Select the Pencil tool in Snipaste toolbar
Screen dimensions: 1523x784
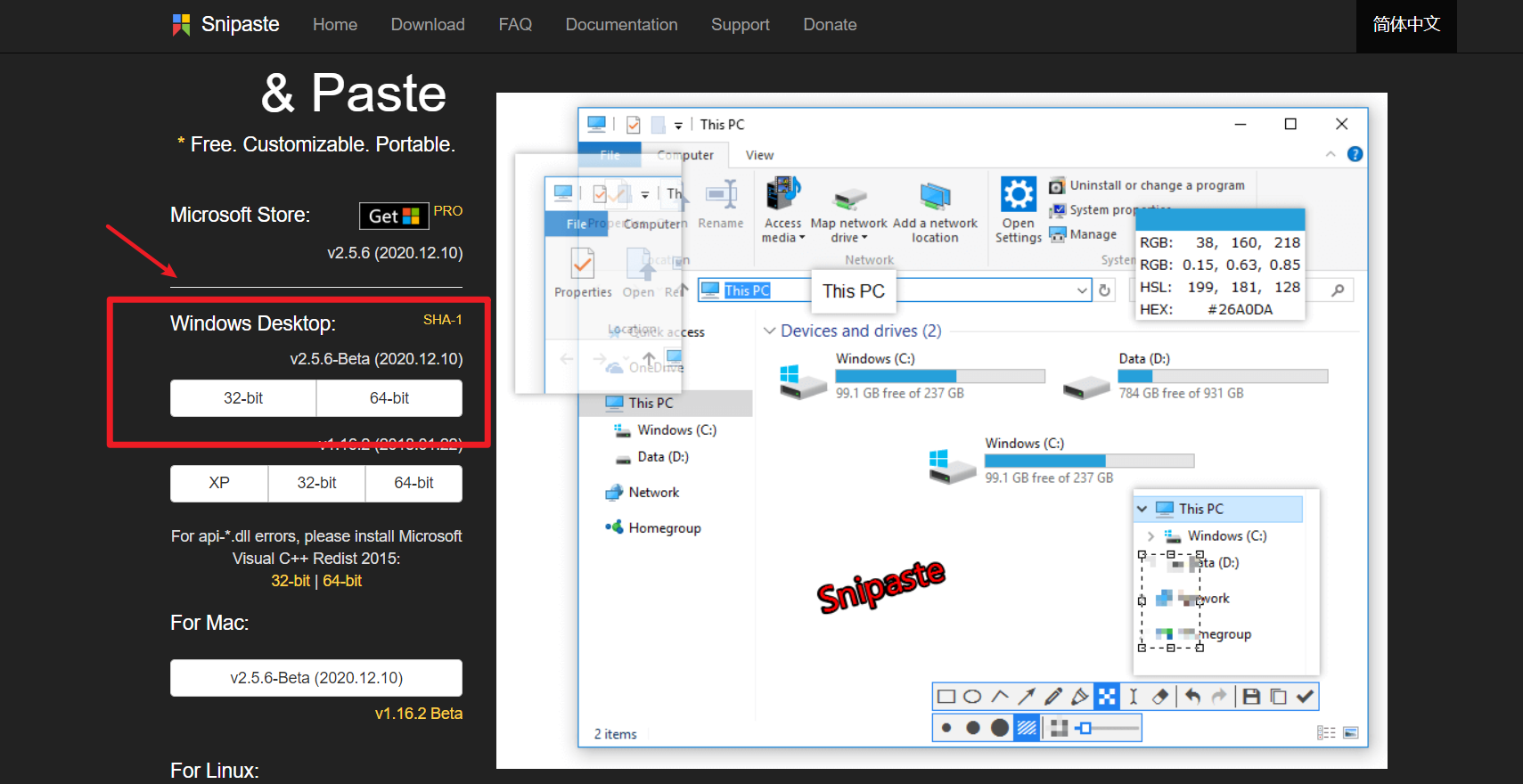click(x=1053, y=697)
